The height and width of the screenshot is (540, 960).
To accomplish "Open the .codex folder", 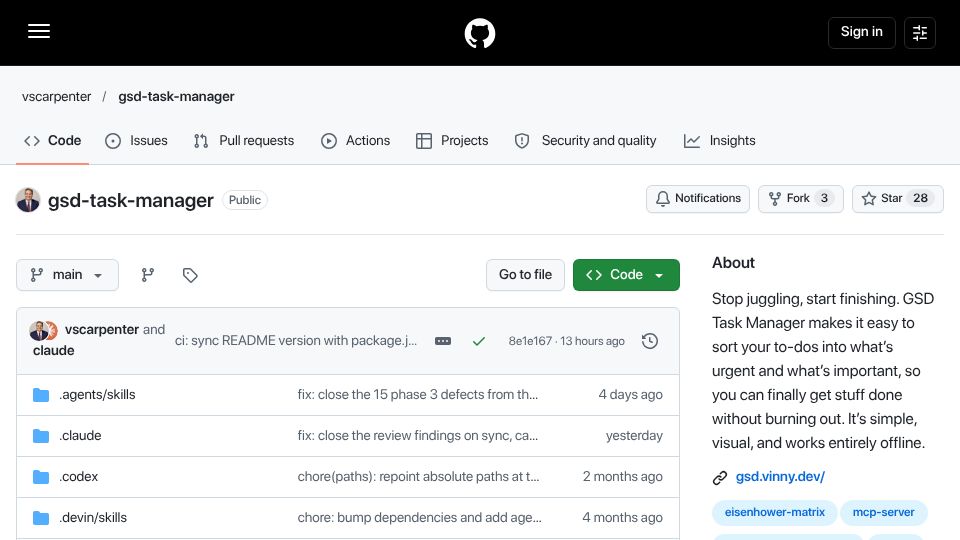I will tap(78, 477).
